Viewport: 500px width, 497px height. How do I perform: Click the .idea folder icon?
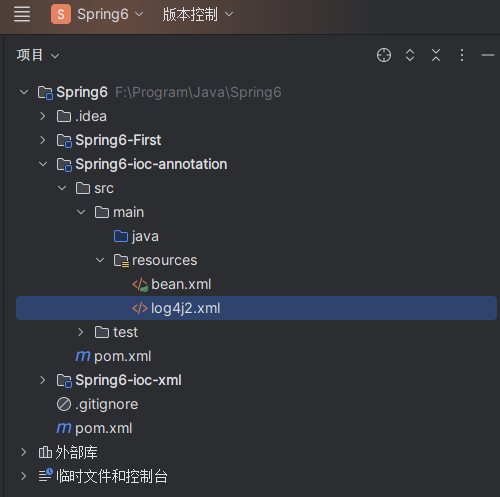64,116
